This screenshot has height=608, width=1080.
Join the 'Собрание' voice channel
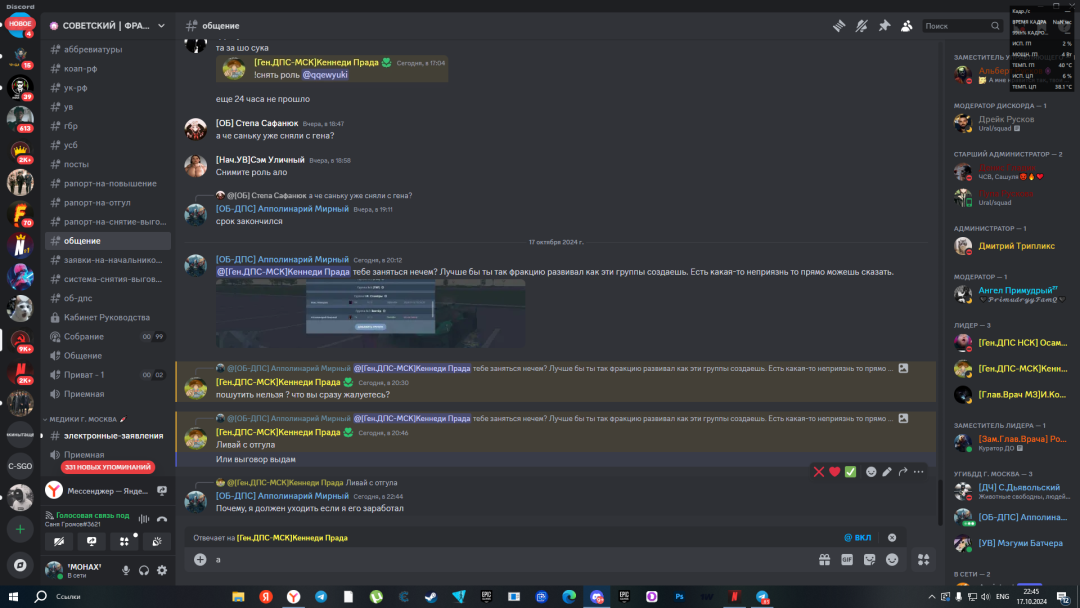click(x=108, y=337)
